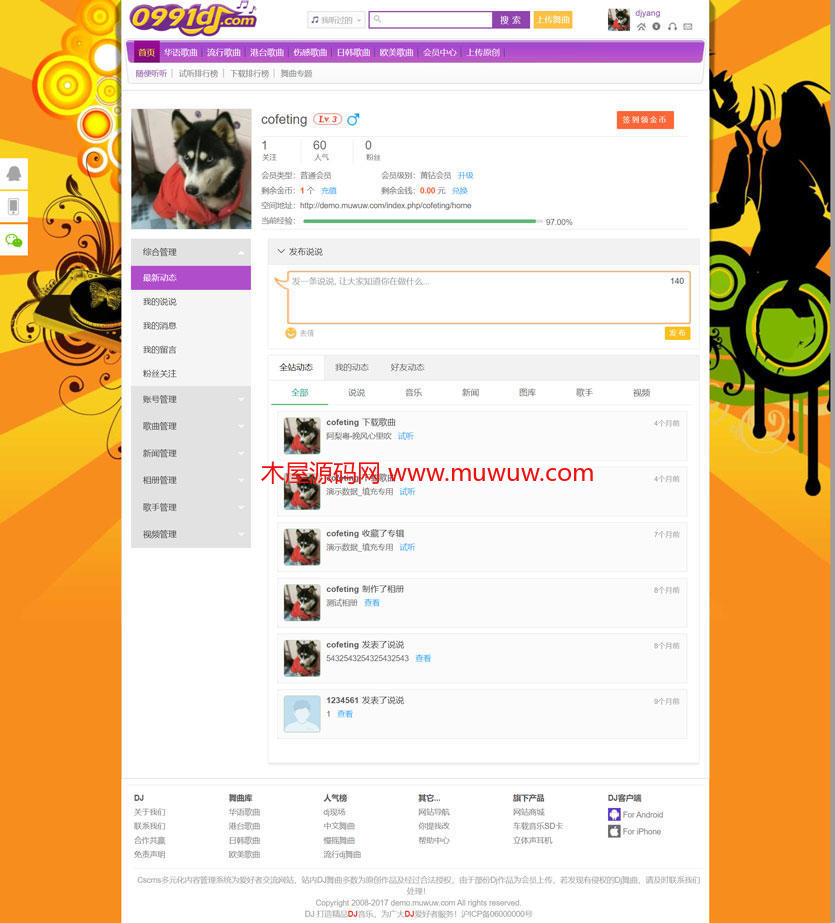Open the search type dropdown beside search box
The image size is (835, 923).
[x=336, y=20]
